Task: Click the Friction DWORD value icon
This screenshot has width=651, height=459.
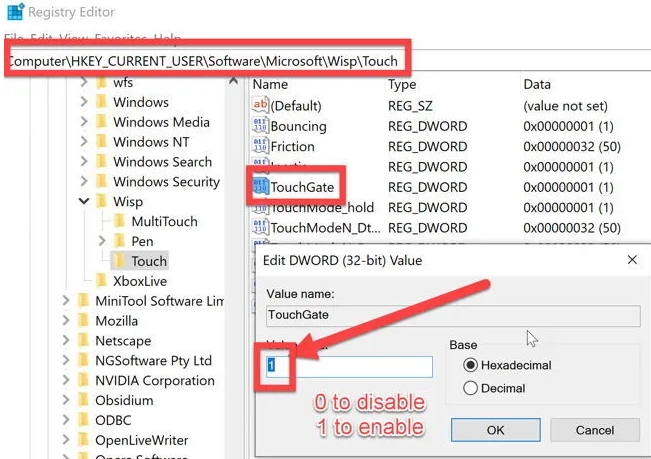Action: coord(259,146)
